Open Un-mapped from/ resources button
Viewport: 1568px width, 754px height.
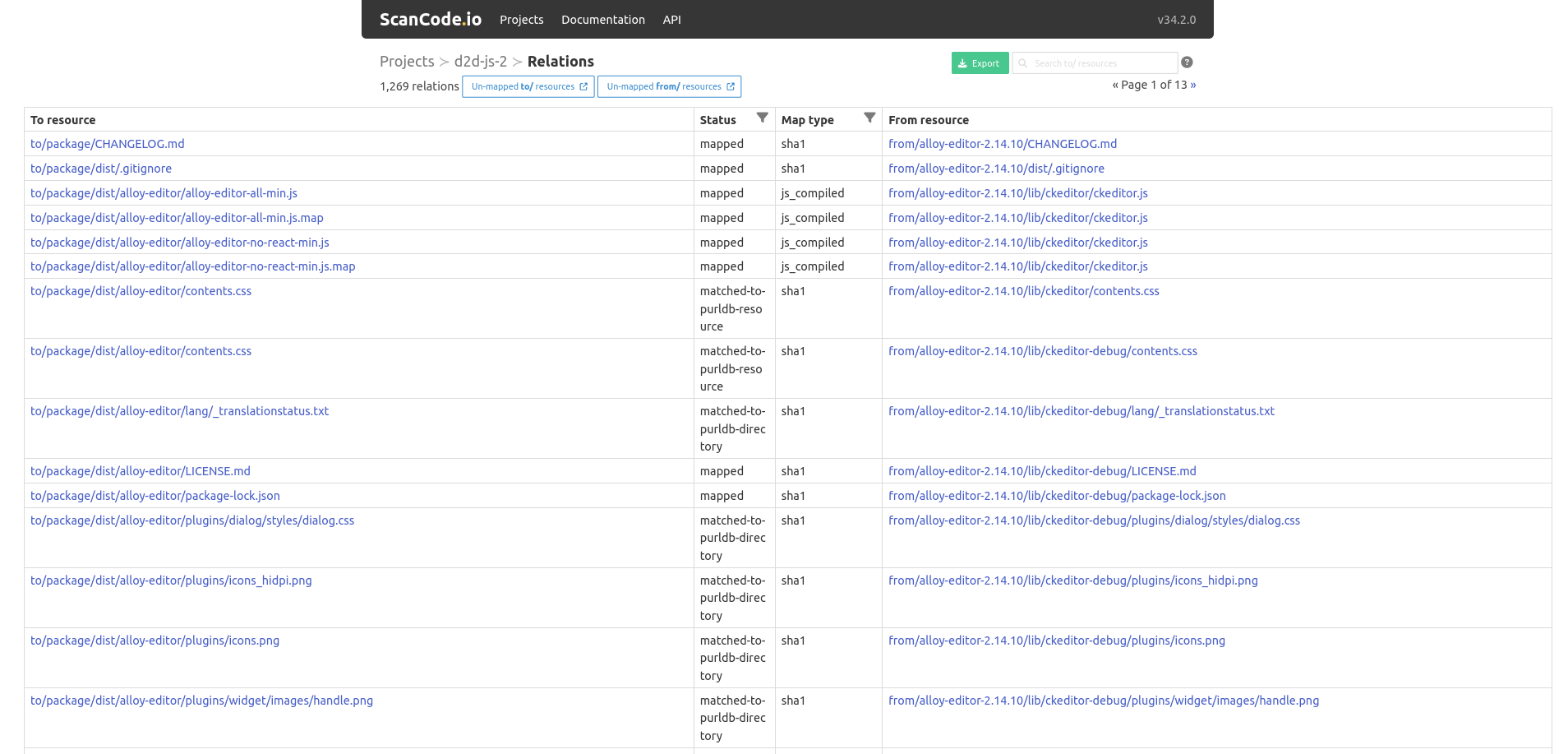(x=670, y=86)
